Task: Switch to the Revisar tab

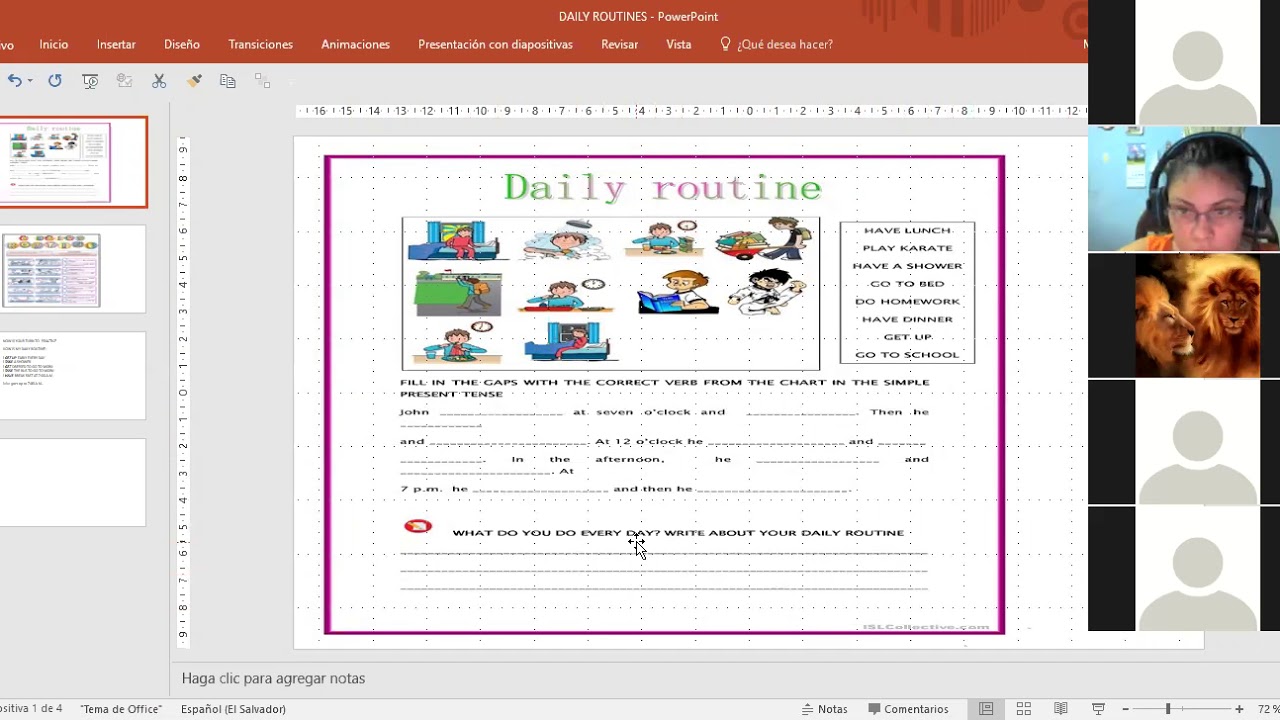Action: point(619,44)
